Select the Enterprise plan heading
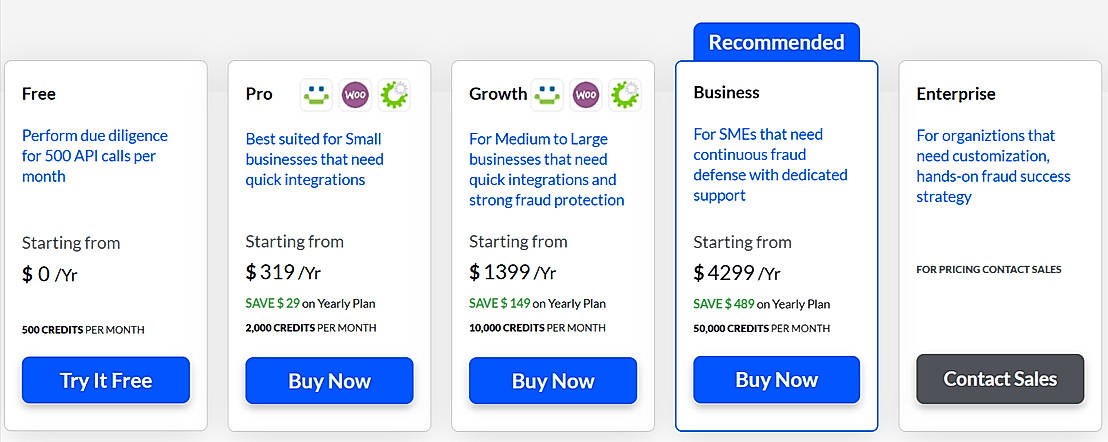1108x442 pixels. tap(956, 94)
